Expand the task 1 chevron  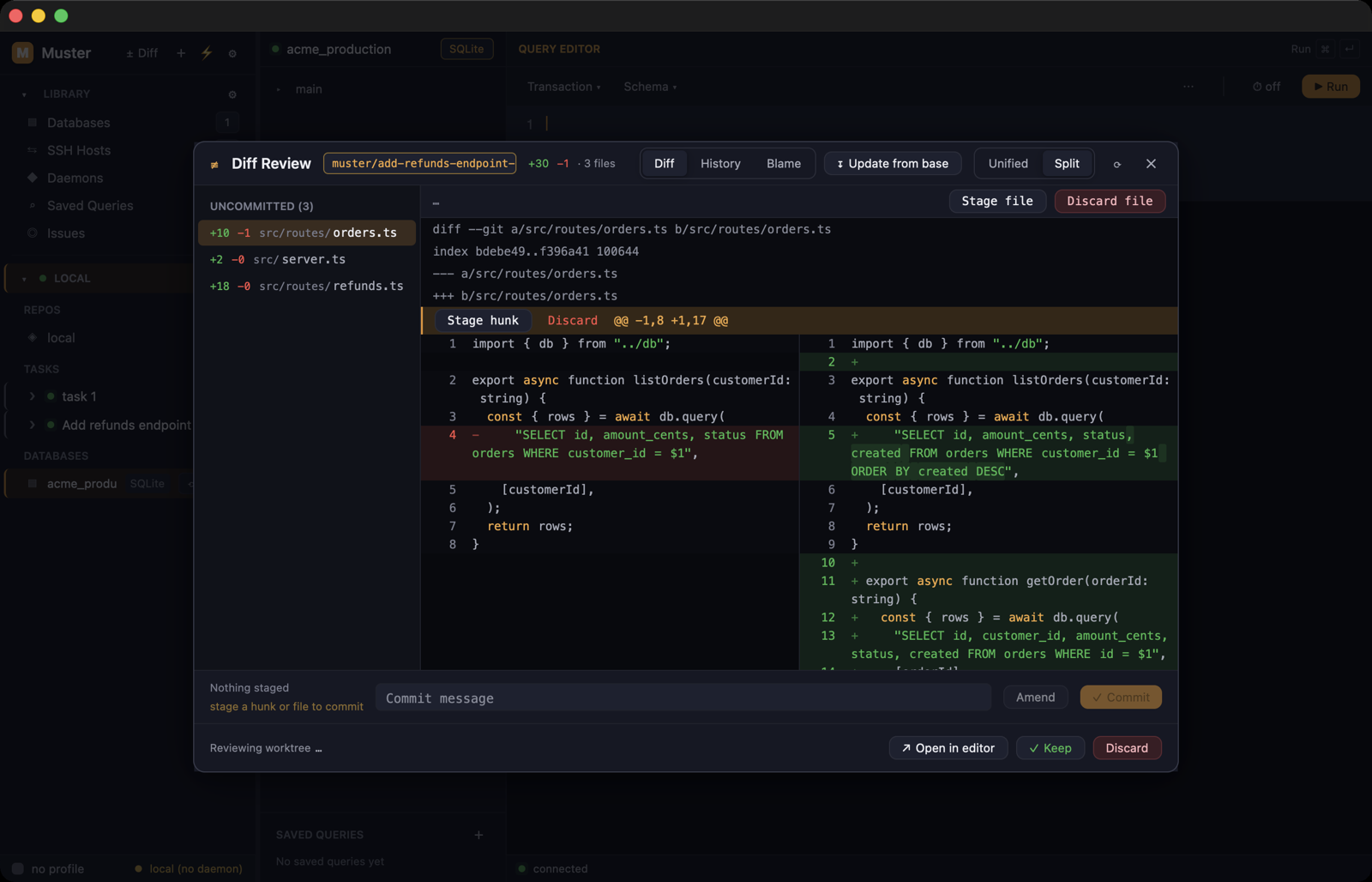(33, 396)
